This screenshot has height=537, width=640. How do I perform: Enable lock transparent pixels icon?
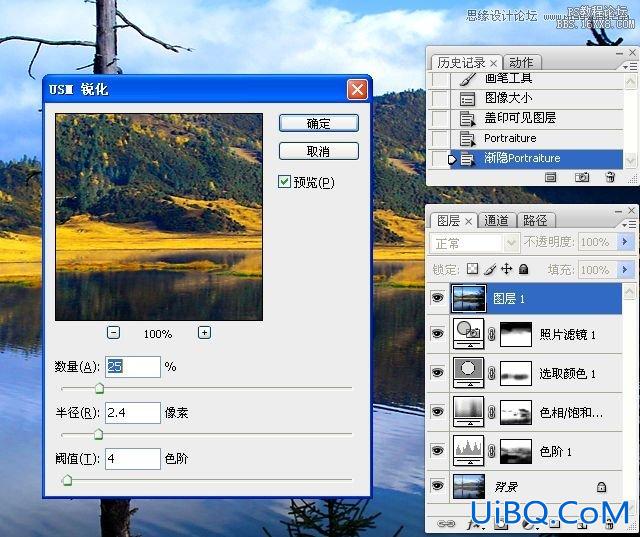pos(472,268)
